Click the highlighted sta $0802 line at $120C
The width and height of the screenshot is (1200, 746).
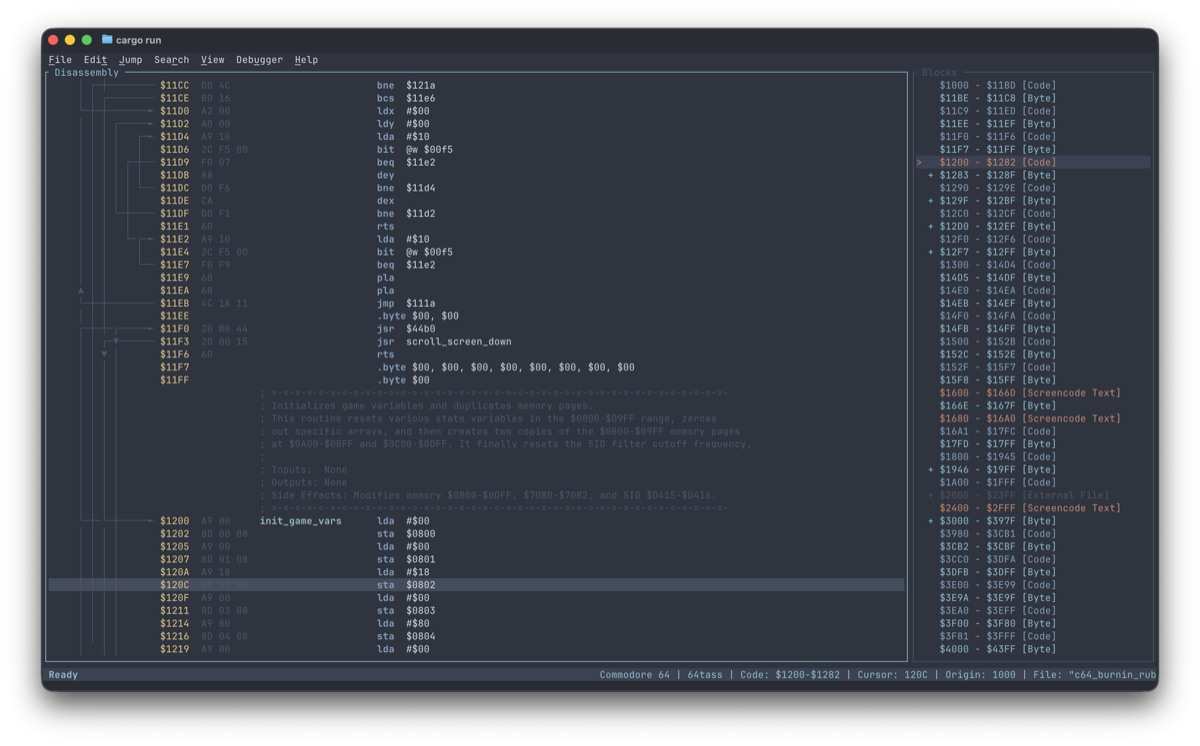tap(476, 585)
